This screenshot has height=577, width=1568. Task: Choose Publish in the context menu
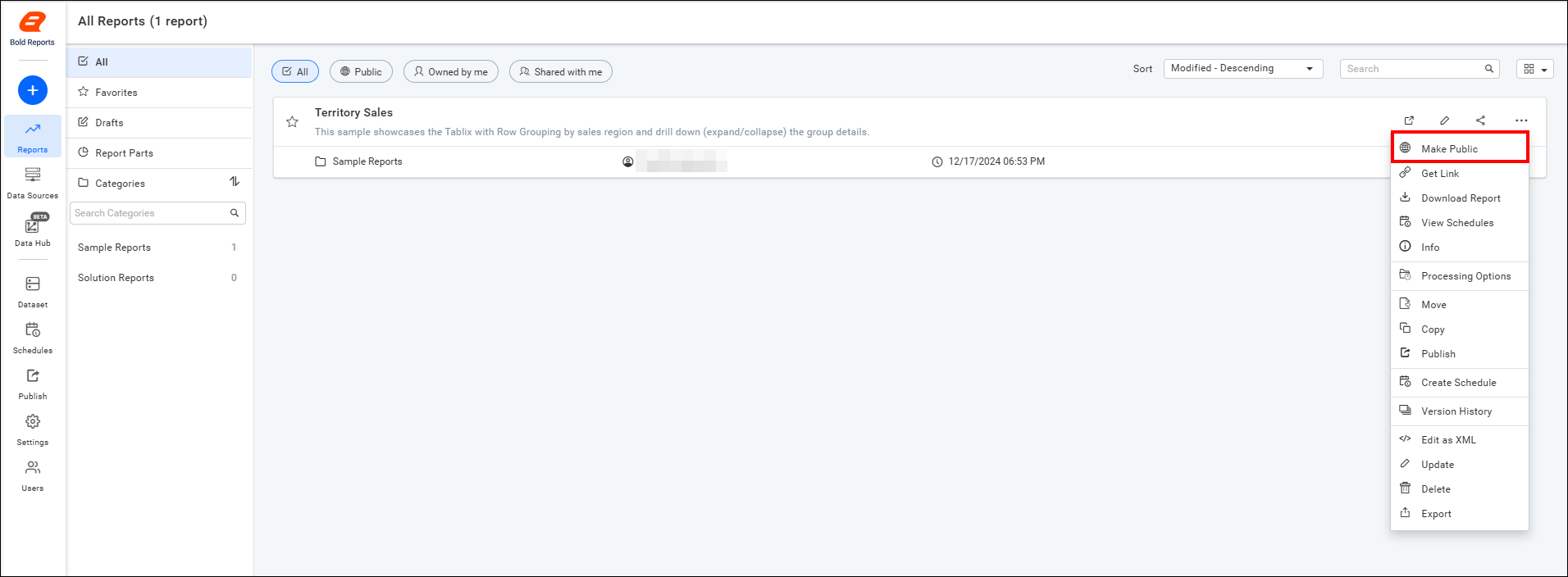coord(1460,353)
